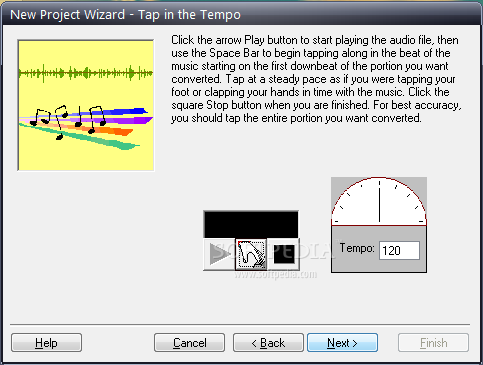Click the black beat display panel
483x365 pixels.
tap(251, 224)
